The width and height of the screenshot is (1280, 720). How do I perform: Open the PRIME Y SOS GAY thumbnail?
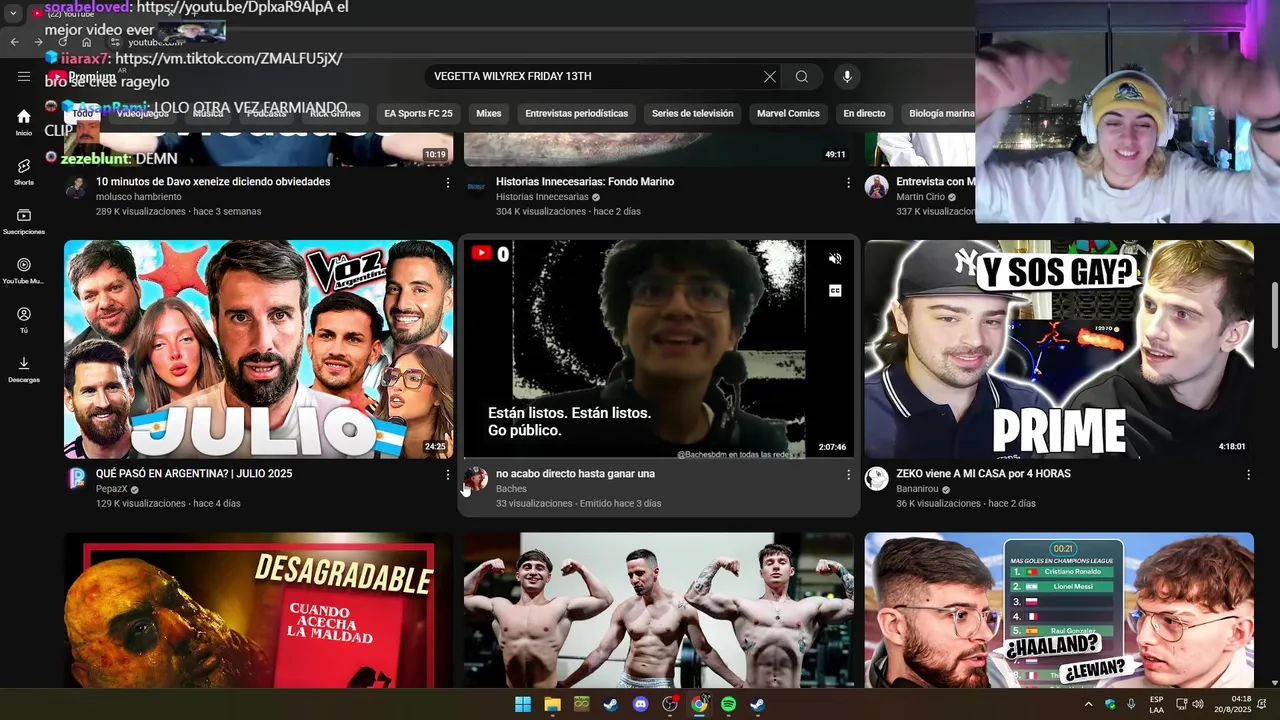[x=1059, y=349]
